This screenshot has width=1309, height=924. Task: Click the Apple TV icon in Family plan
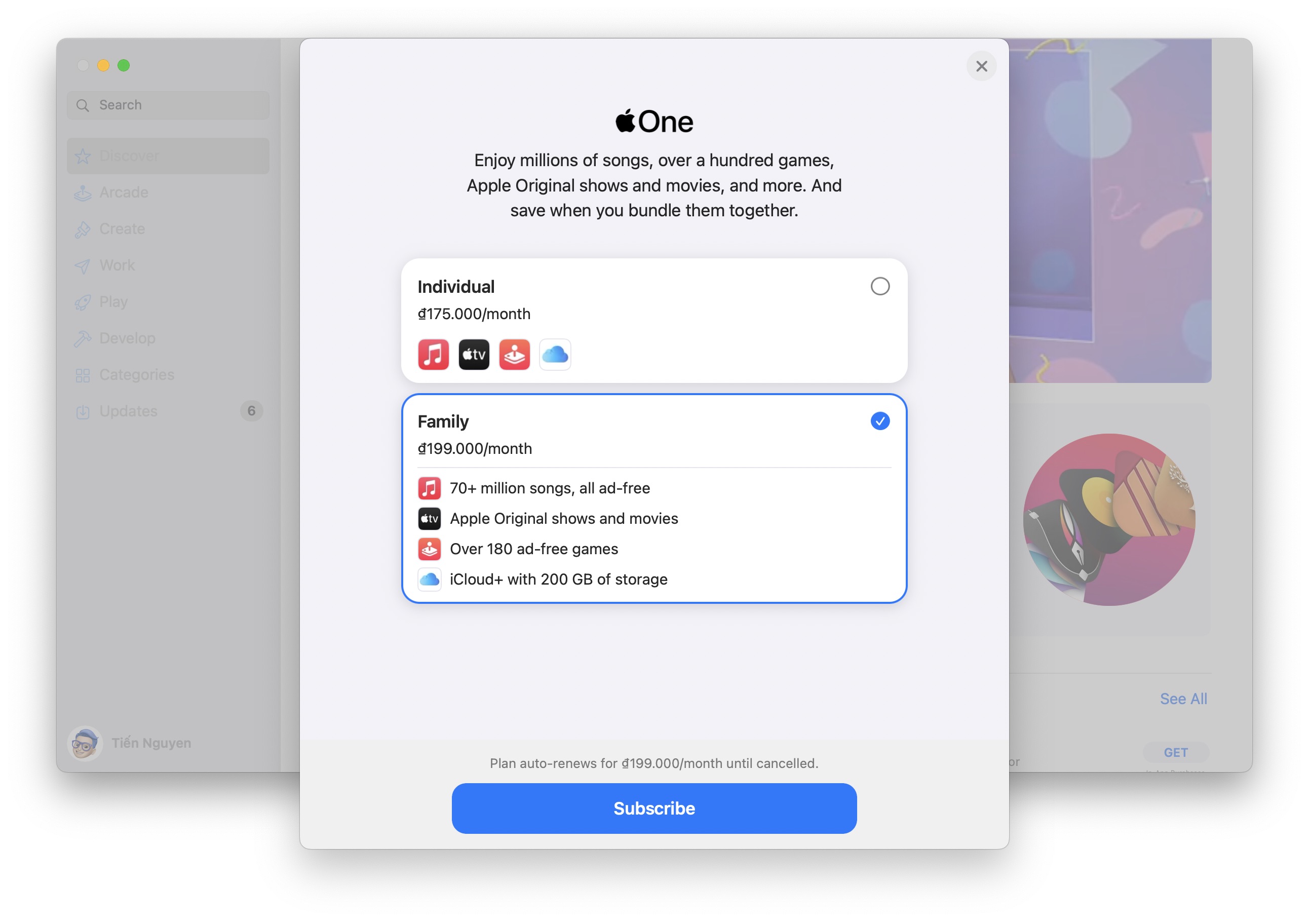429,518
